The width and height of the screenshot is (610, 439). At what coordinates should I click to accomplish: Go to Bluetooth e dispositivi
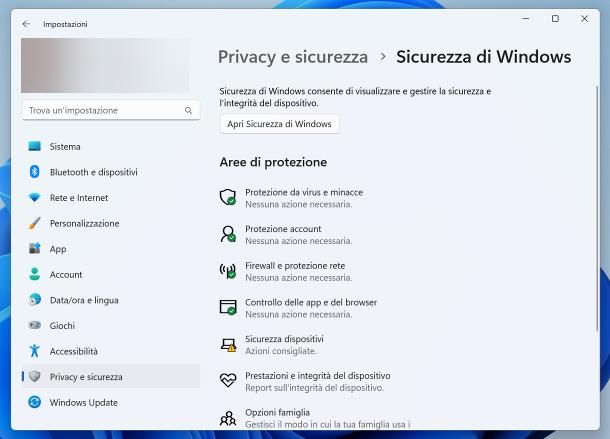[111, 172]
